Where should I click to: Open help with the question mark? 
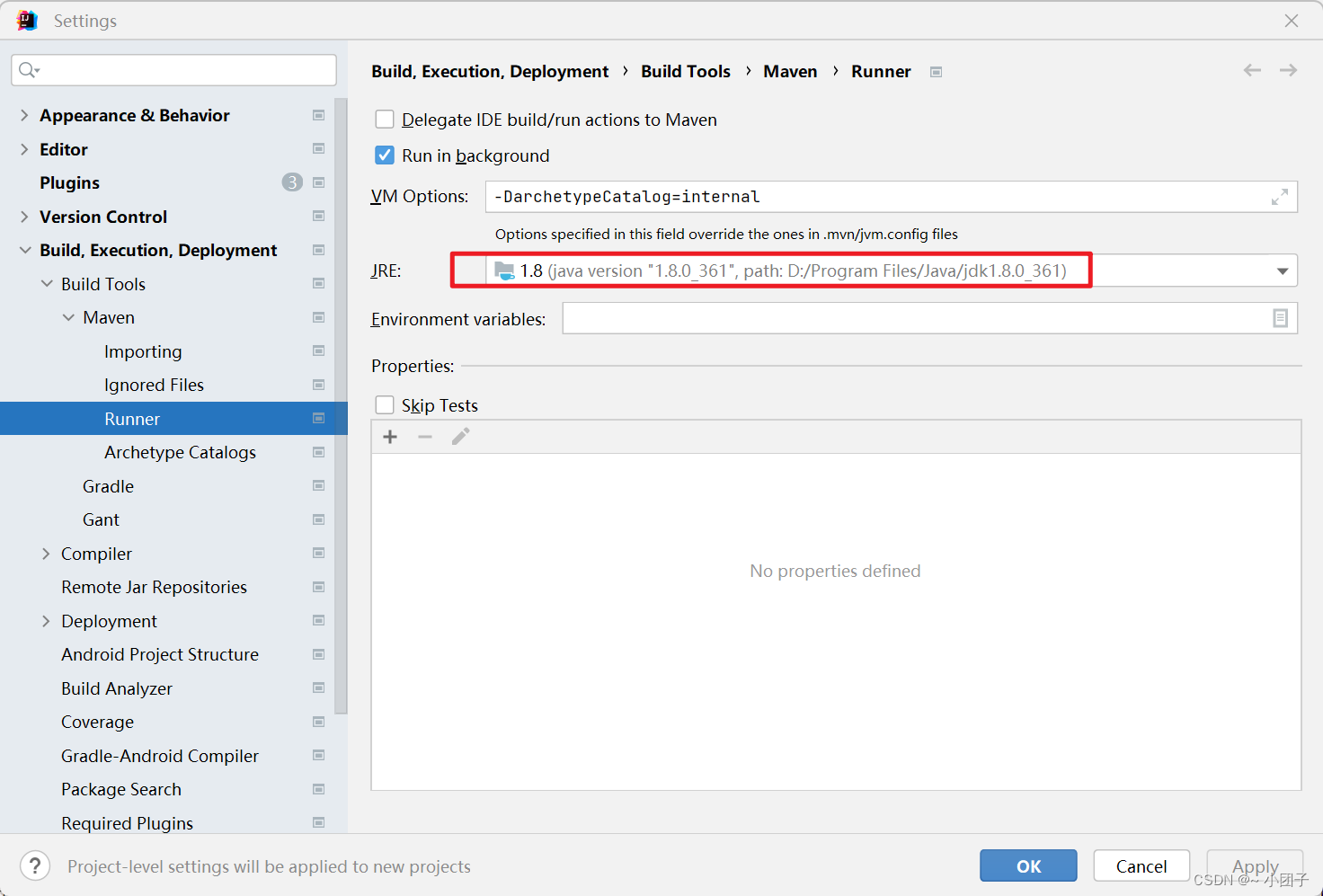(35, 866)
